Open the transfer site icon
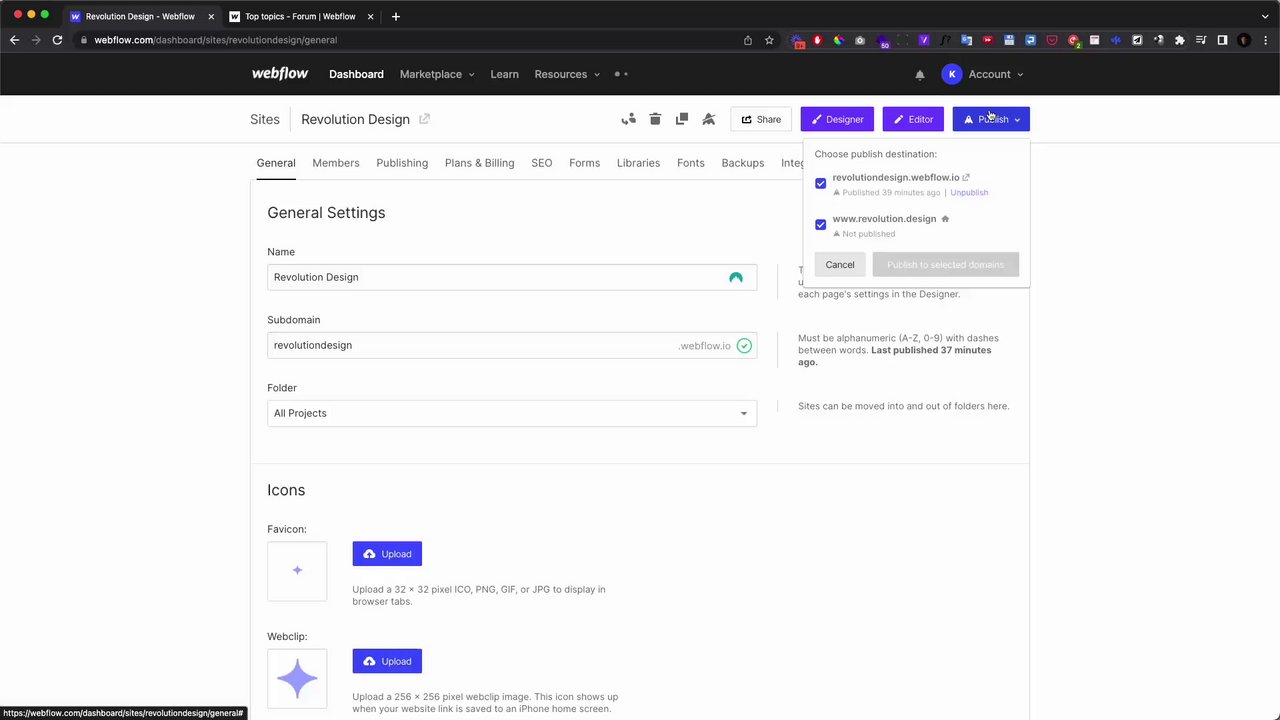This screenshot has width=1280, height=720. [629, 119]
